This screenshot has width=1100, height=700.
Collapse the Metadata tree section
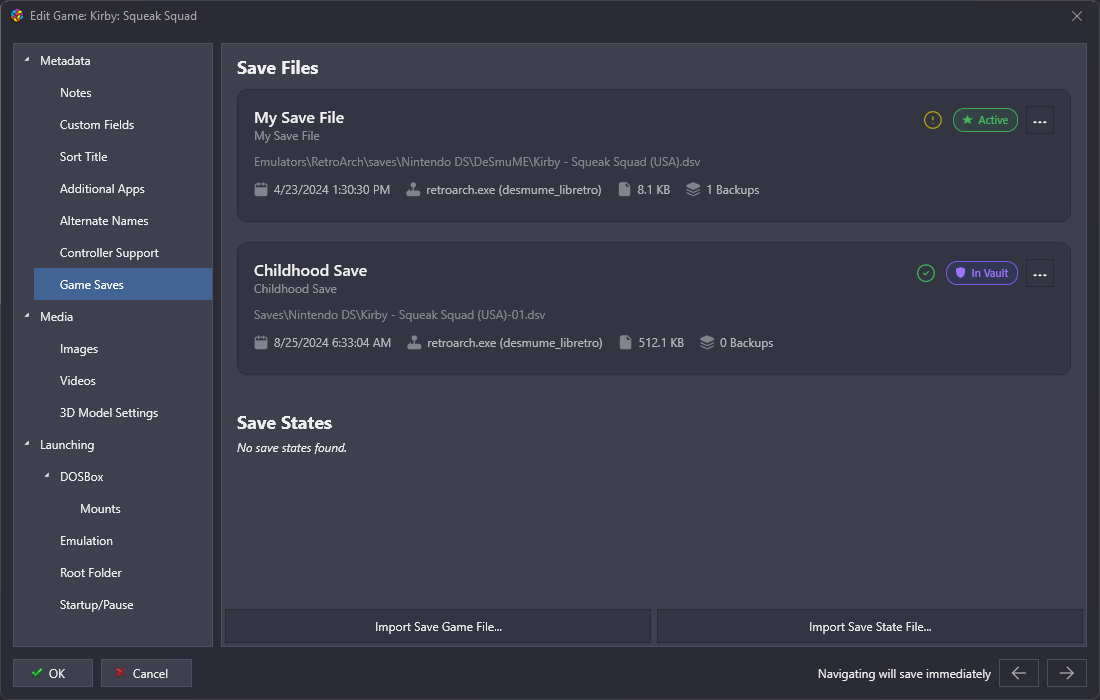[27, 60]
